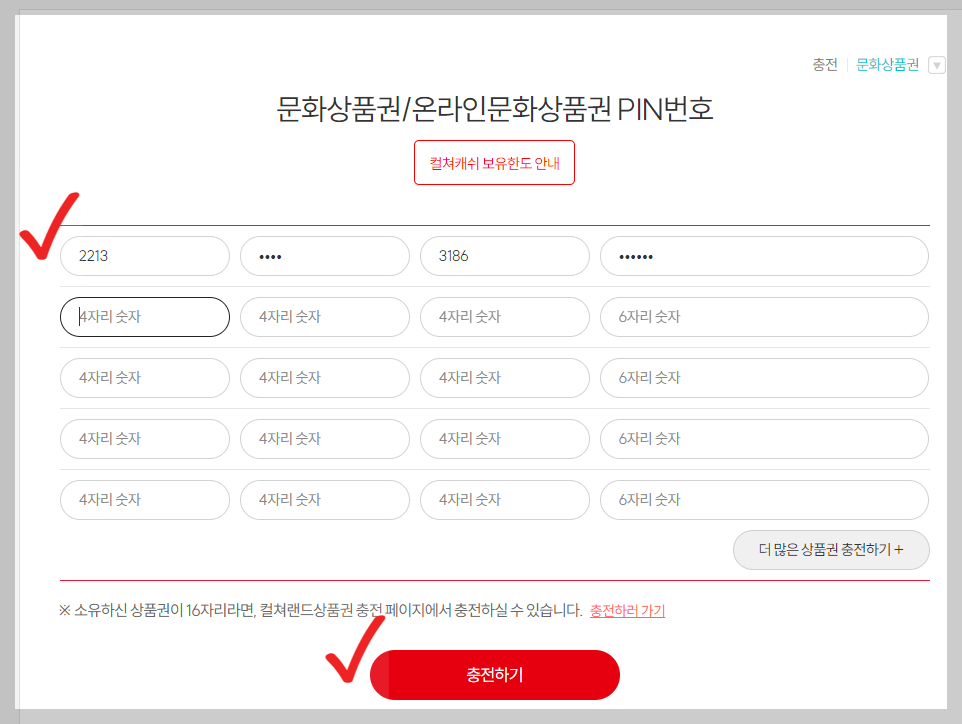Select the second row's 6자리 숫자 field
962x724 pixels.
click(x=764, y=317)
